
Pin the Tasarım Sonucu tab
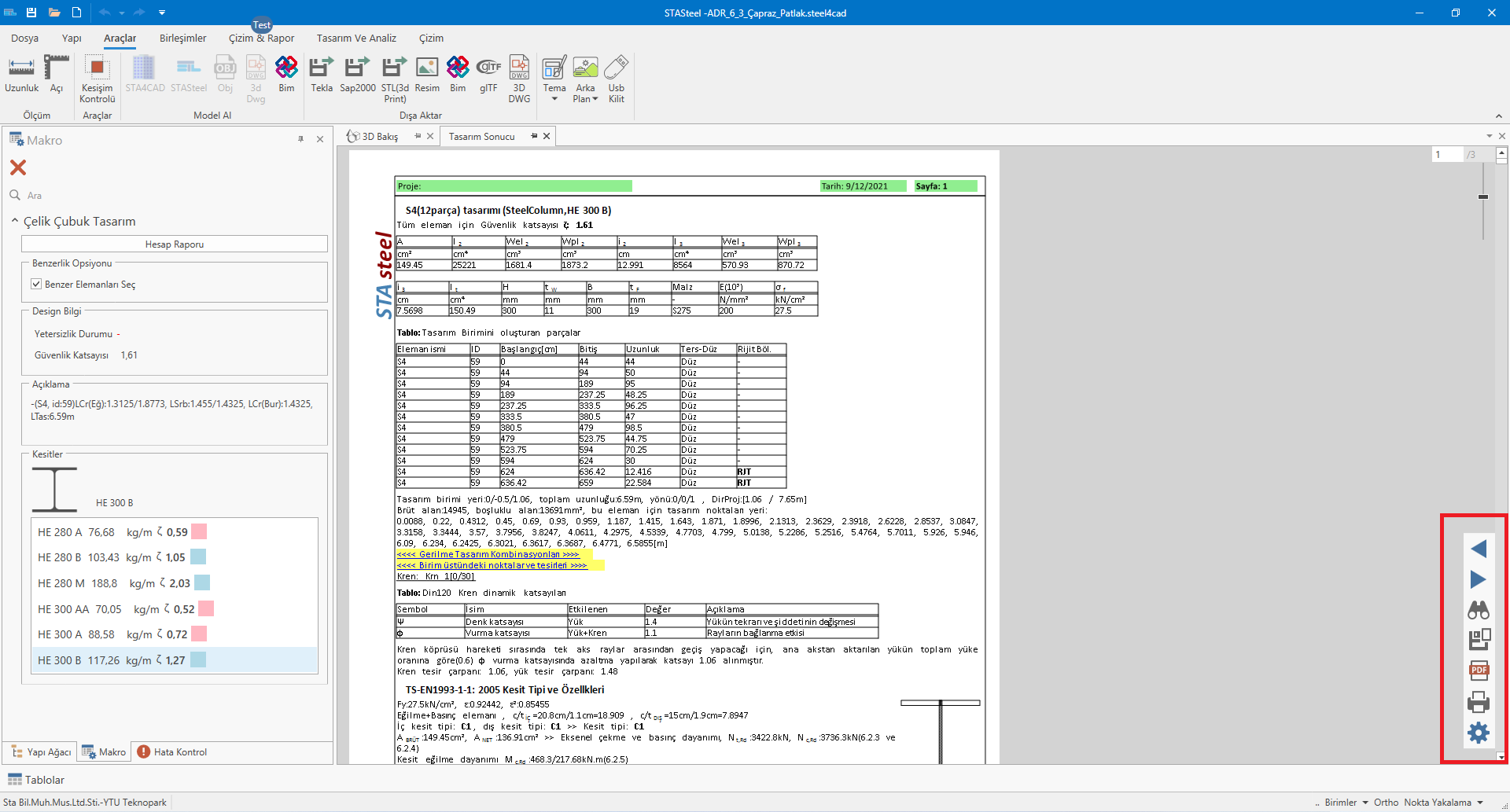534,136
